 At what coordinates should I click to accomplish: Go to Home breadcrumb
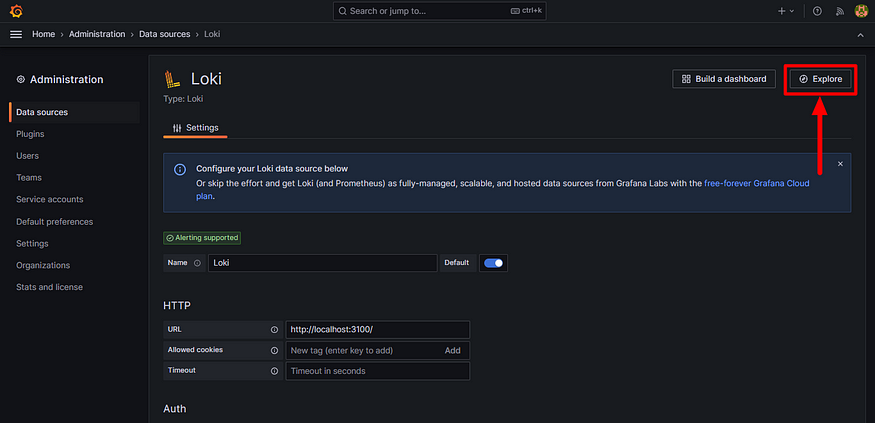pyautogui.click(x=44, y=34)
